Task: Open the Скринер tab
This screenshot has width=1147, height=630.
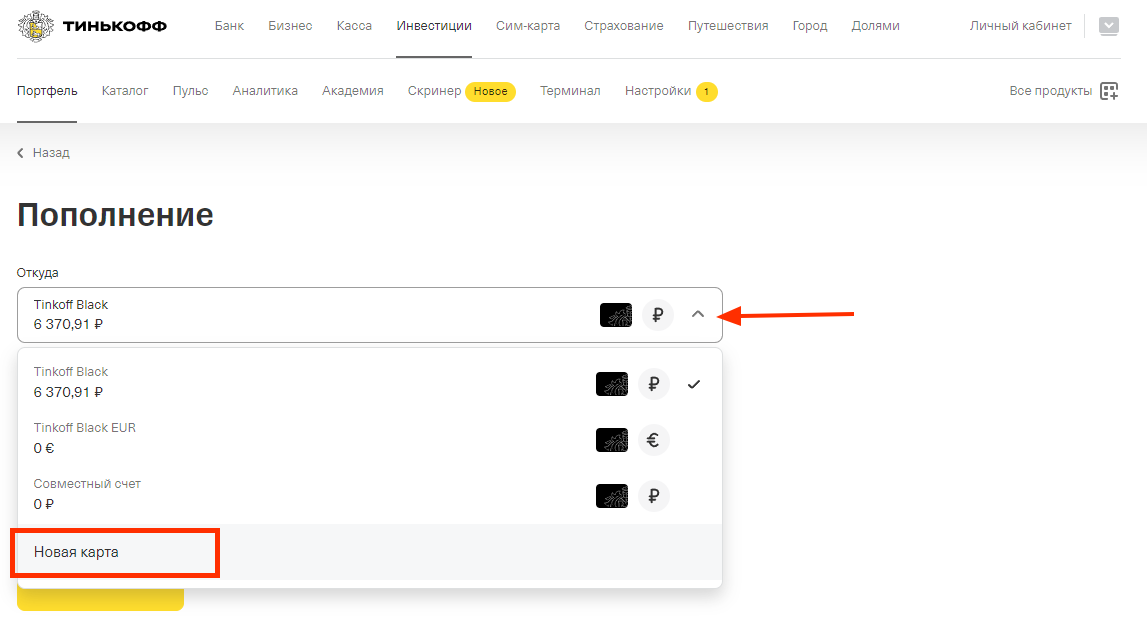Action: [435, 91]
